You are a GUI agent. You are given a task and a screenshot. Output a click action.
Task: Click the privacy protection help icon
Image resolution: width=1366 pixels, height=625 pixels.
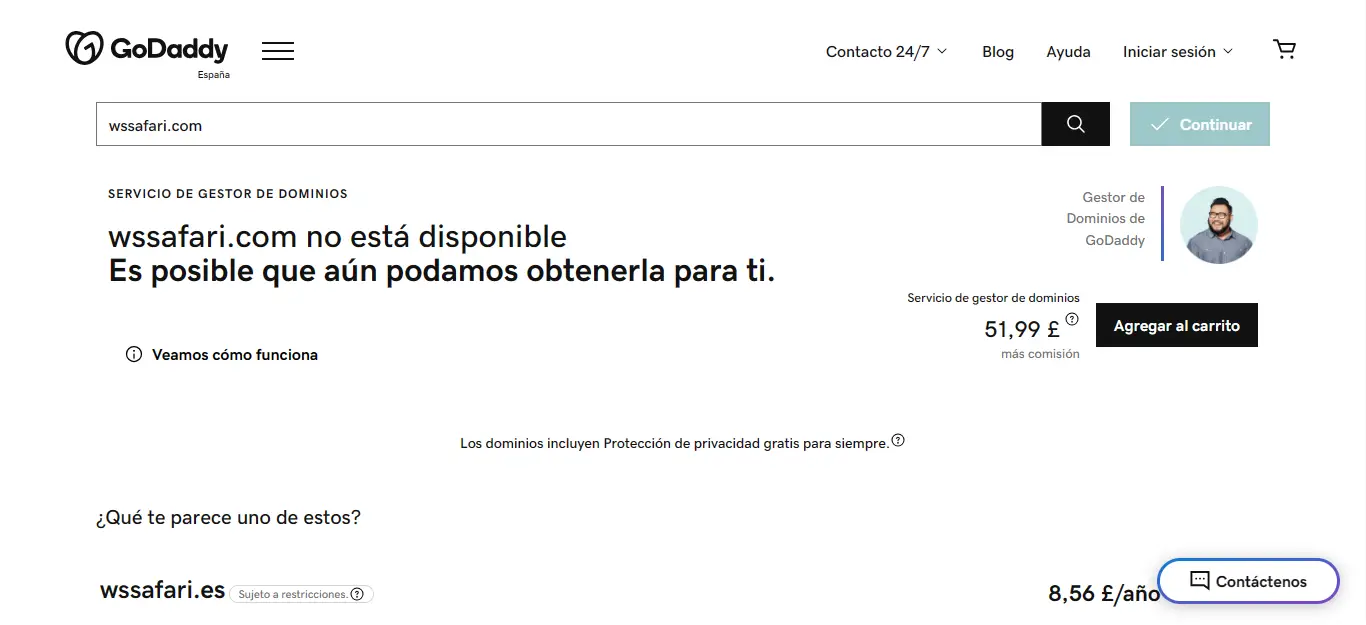tap(898, 440)
